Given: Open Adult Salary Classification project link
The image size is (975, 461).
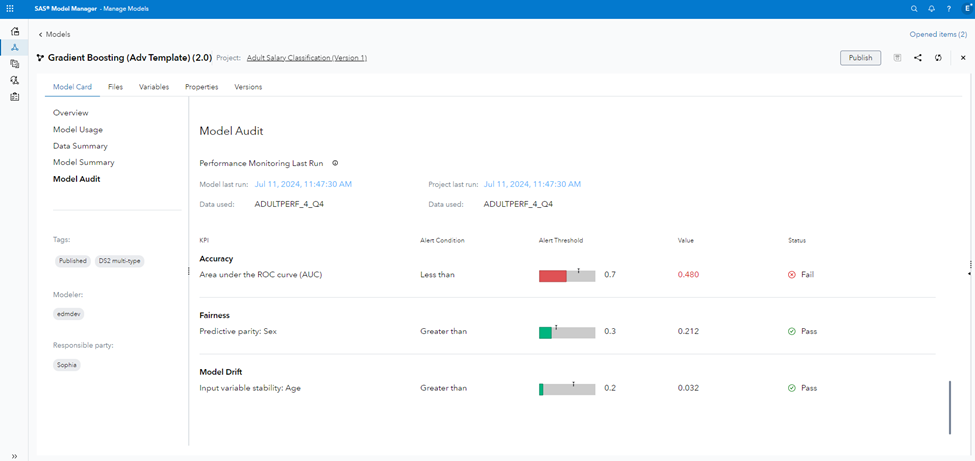Looking at the screenshot, I should (x=307, y=58).
